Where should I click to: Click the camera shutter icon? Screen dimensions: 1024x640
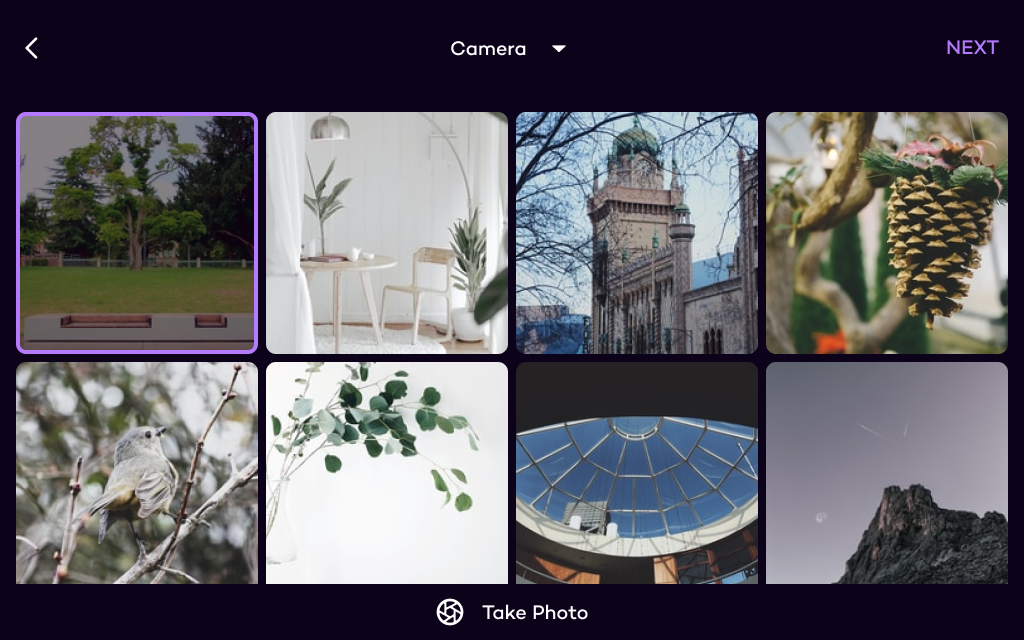tap(450, 612)
